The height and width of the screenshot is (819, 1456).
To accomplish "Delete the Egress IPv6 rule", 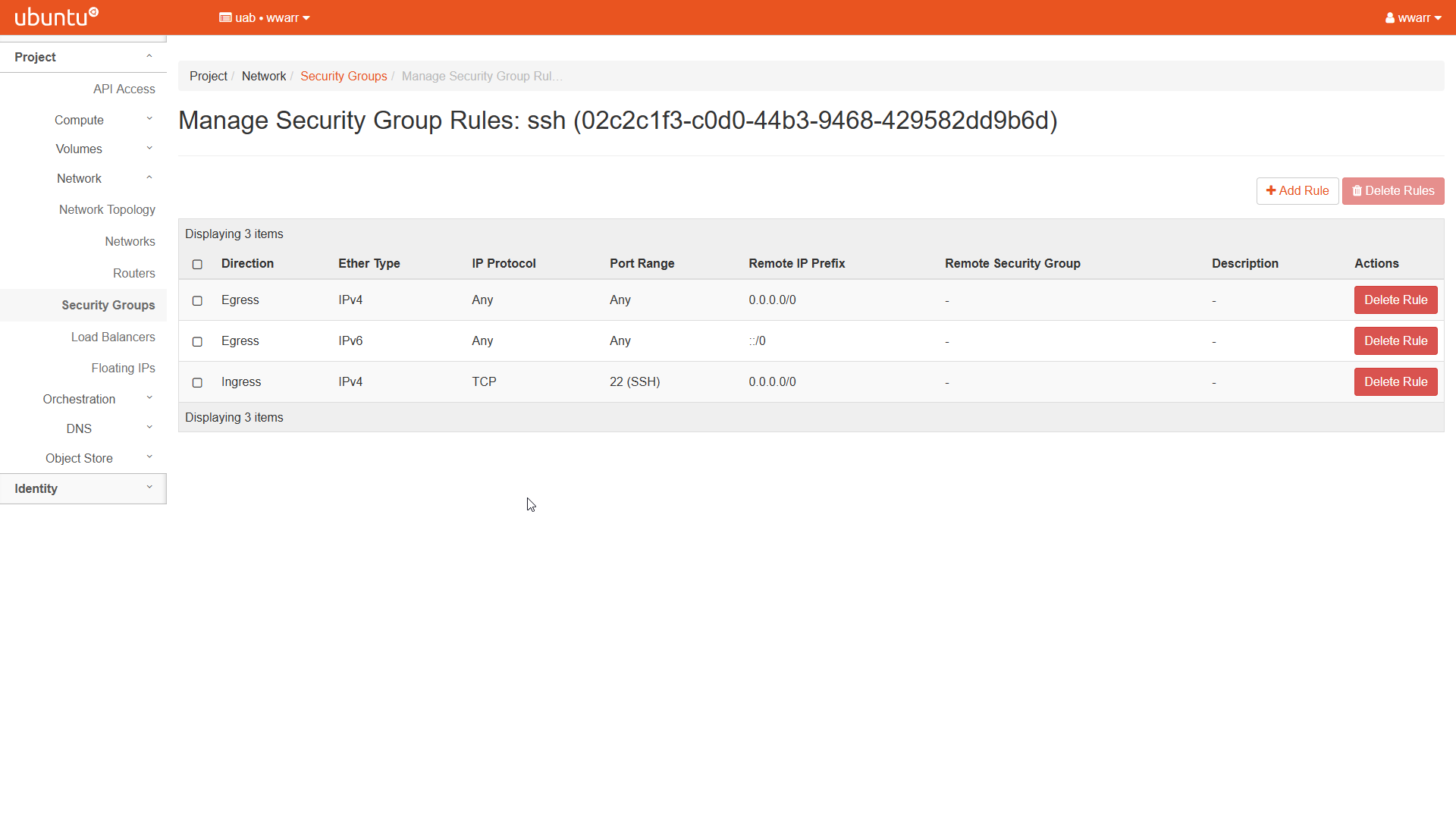I will [1395, 340].
